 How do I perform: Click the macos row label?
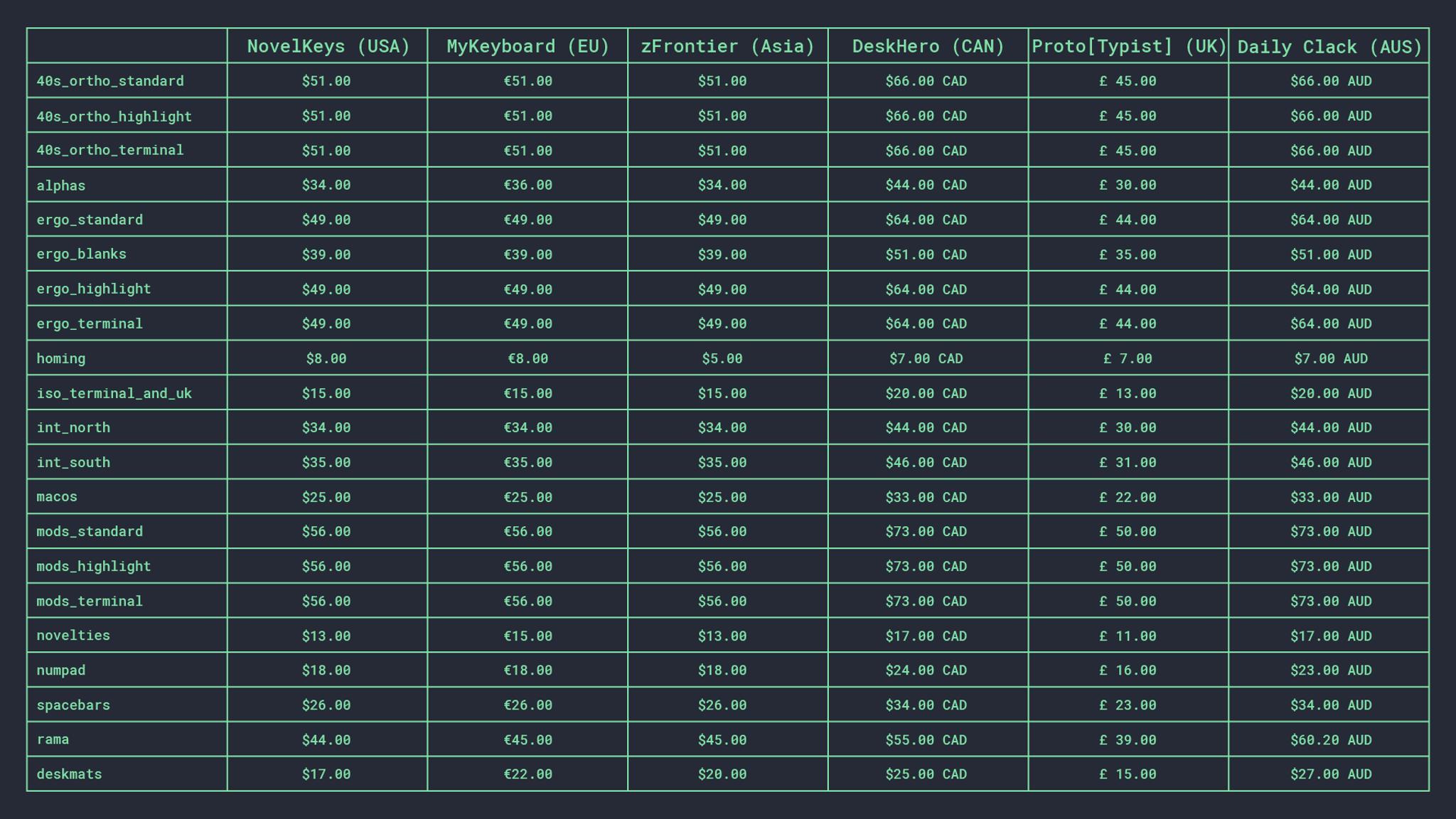(57, 497)
